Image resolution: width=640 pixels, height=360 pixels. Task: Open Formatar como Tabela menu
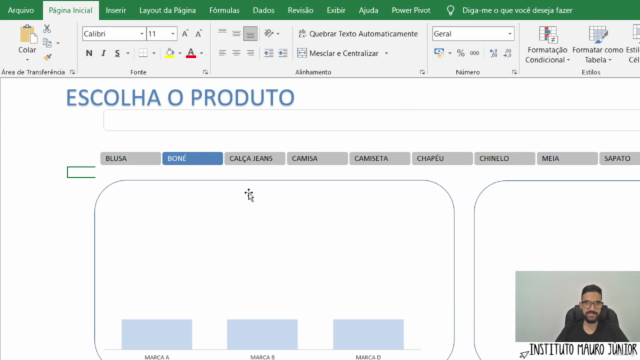point(598,44)
